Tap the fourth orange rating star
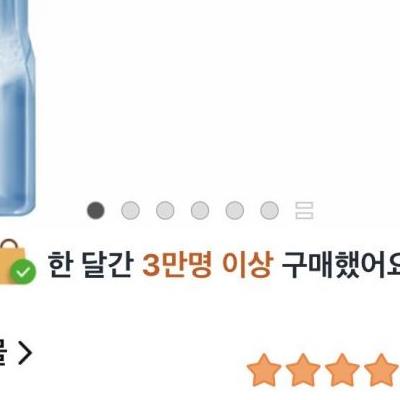400x400 pixels. pos(381,370)
